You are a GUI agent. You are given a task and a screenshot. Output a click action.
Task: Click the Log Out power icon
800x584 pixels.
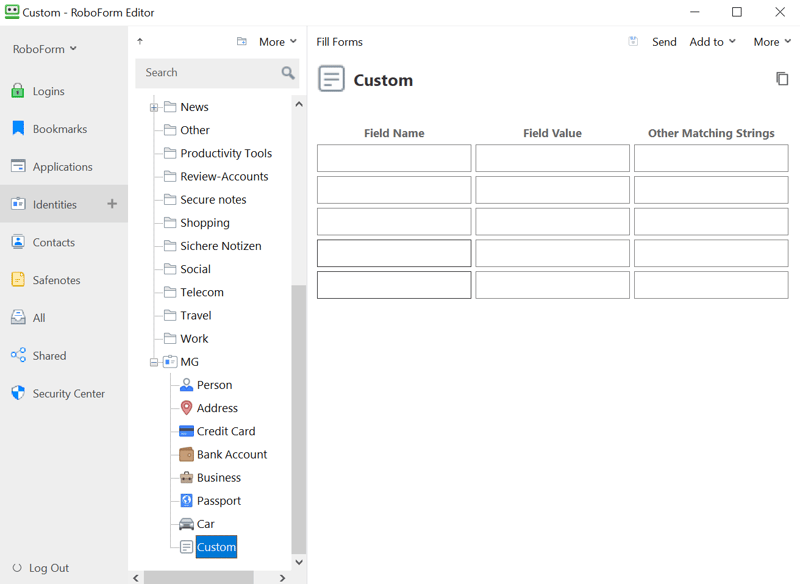[17, 568]
